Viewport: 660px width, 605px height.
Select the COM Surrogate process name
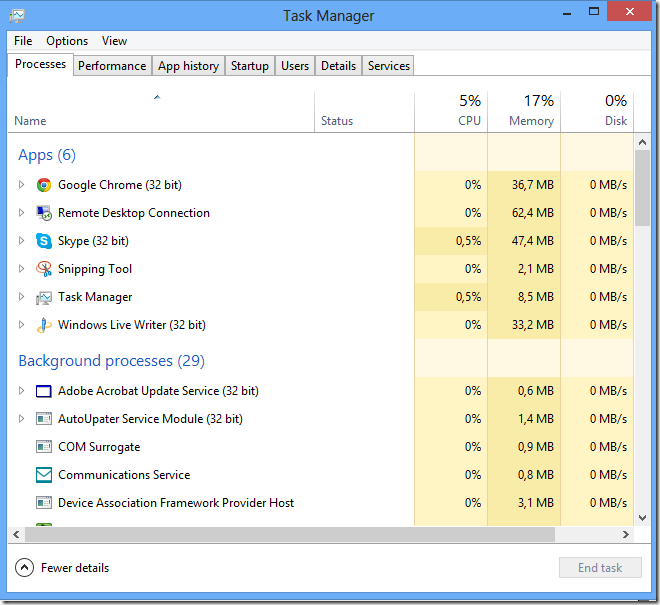click(x=99, y=447)
